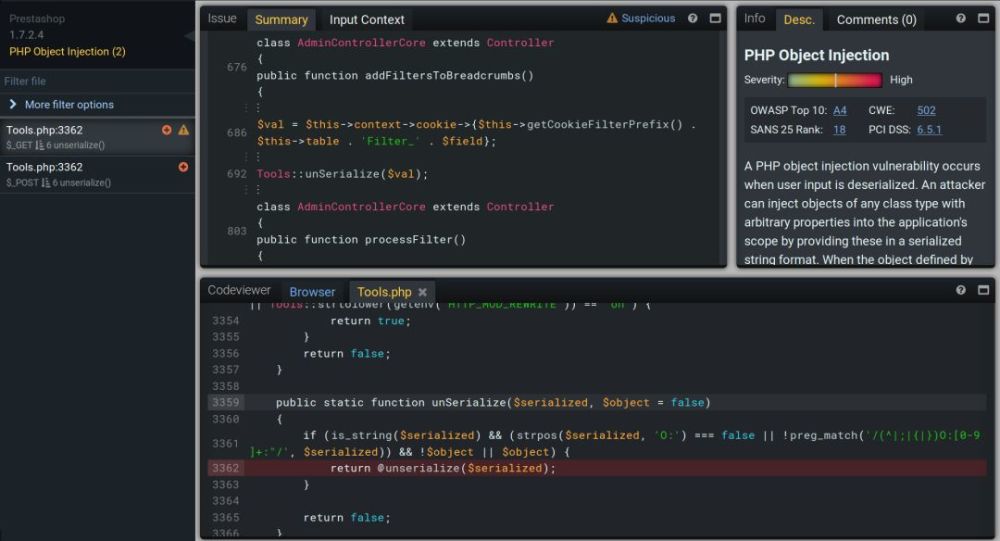1000x541 pixels.
Task: Click PHP Object Injection (2) category
Action: (x=67, y=52)
